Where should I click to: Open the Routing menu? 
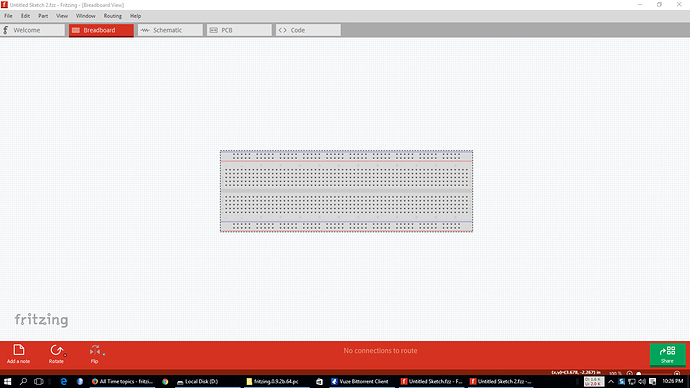(113, 16)
